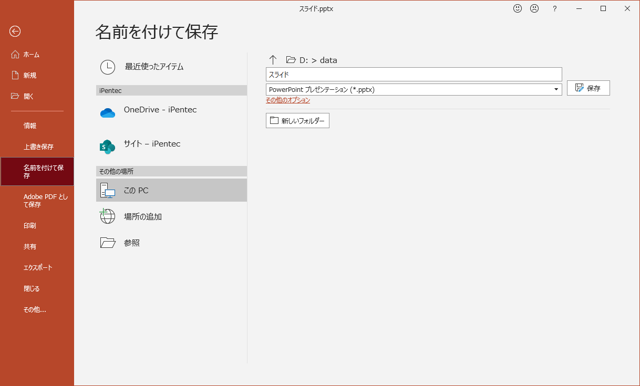
Task: Open the help question mark
Action: 554,9
